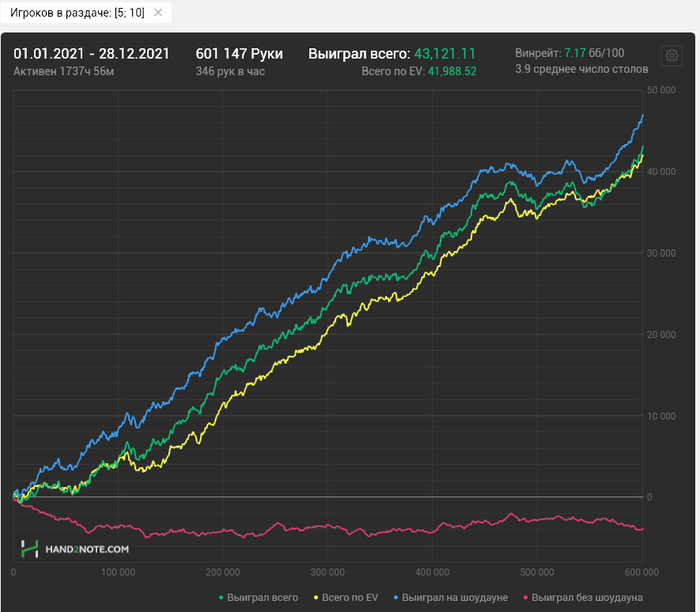The height and width of the screenshot is (612, 700).
Task: Click the pink 'Выиграл без шоудауна' legend dot
Action: [525, 598]
